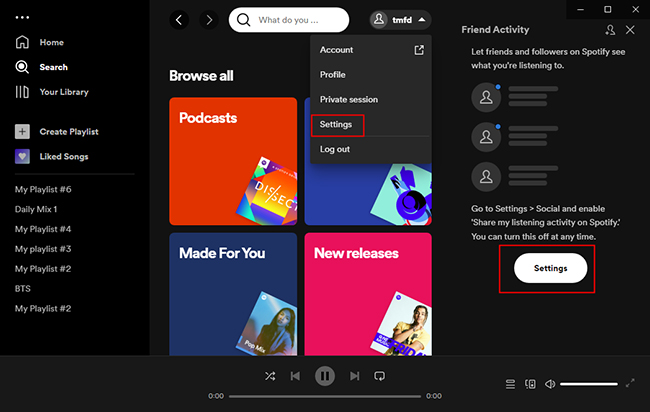Open the Made For You card
650x412 pixels.
pos(233,294)
